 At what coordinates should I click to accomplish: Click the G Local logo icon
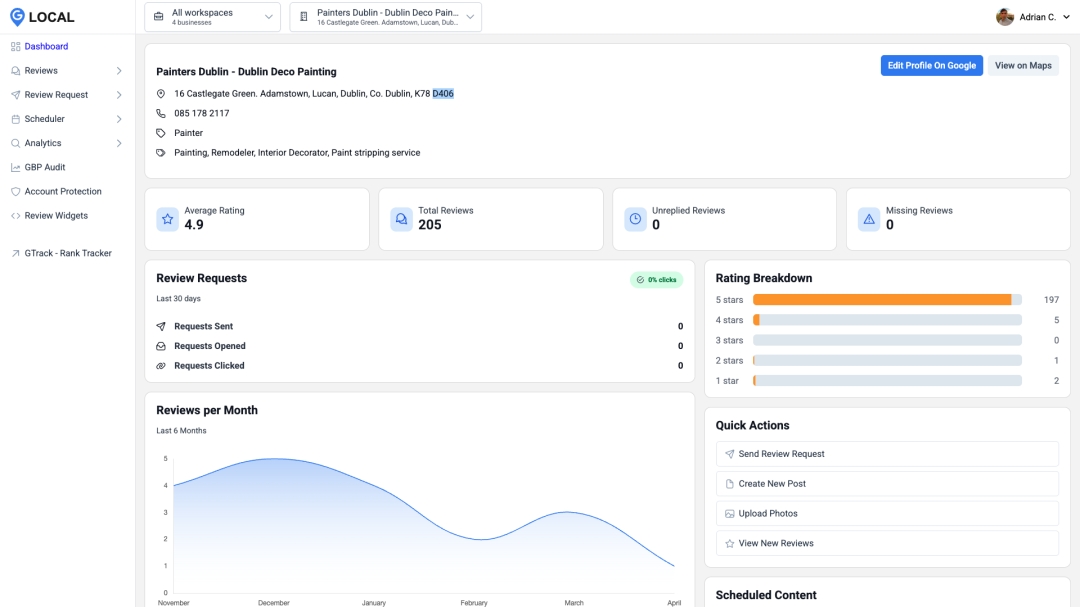tap(17, 17)
